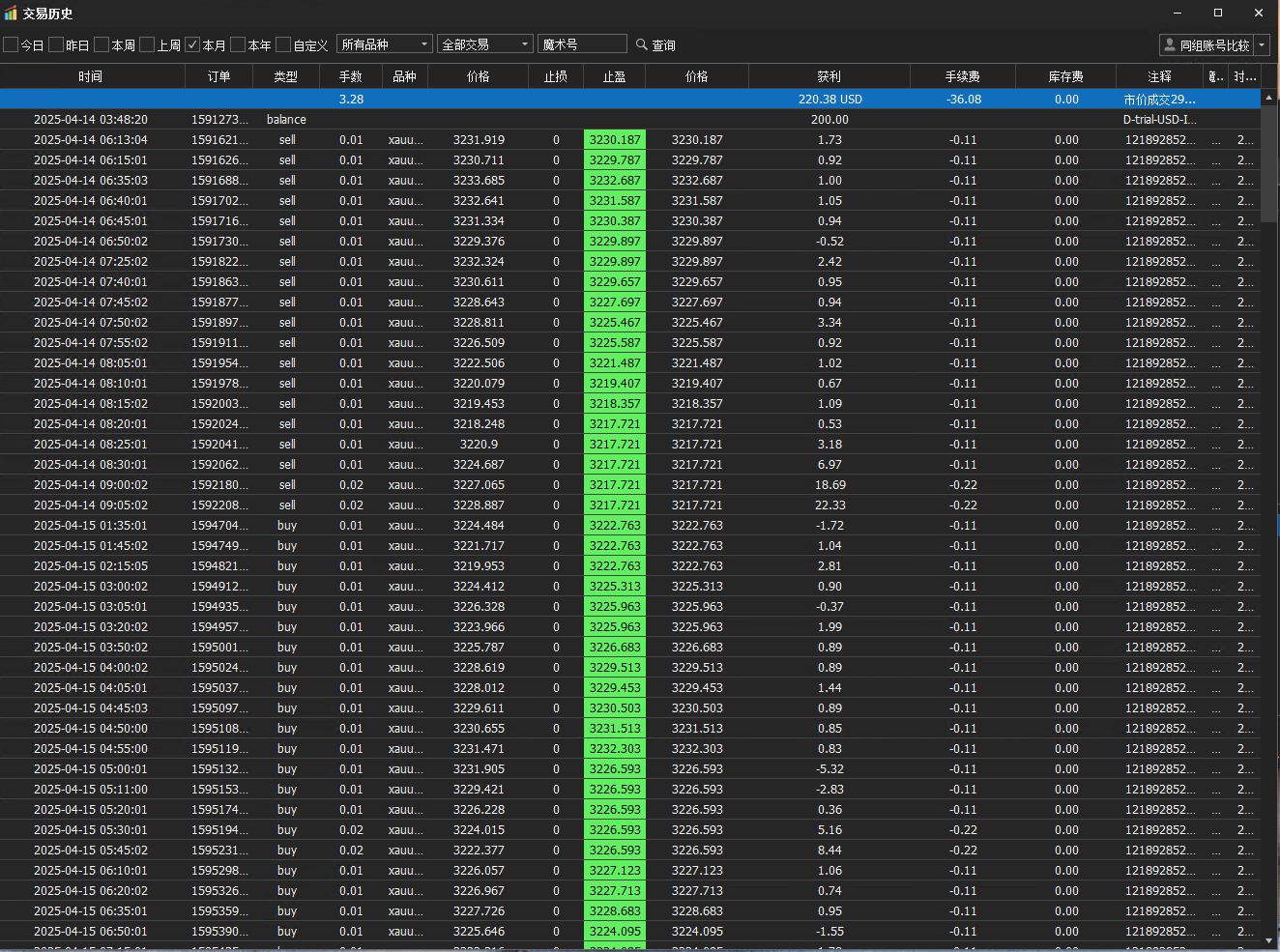Sort by the 手续费 column header
Screen dimensions: 1280x952
point(963,76)
